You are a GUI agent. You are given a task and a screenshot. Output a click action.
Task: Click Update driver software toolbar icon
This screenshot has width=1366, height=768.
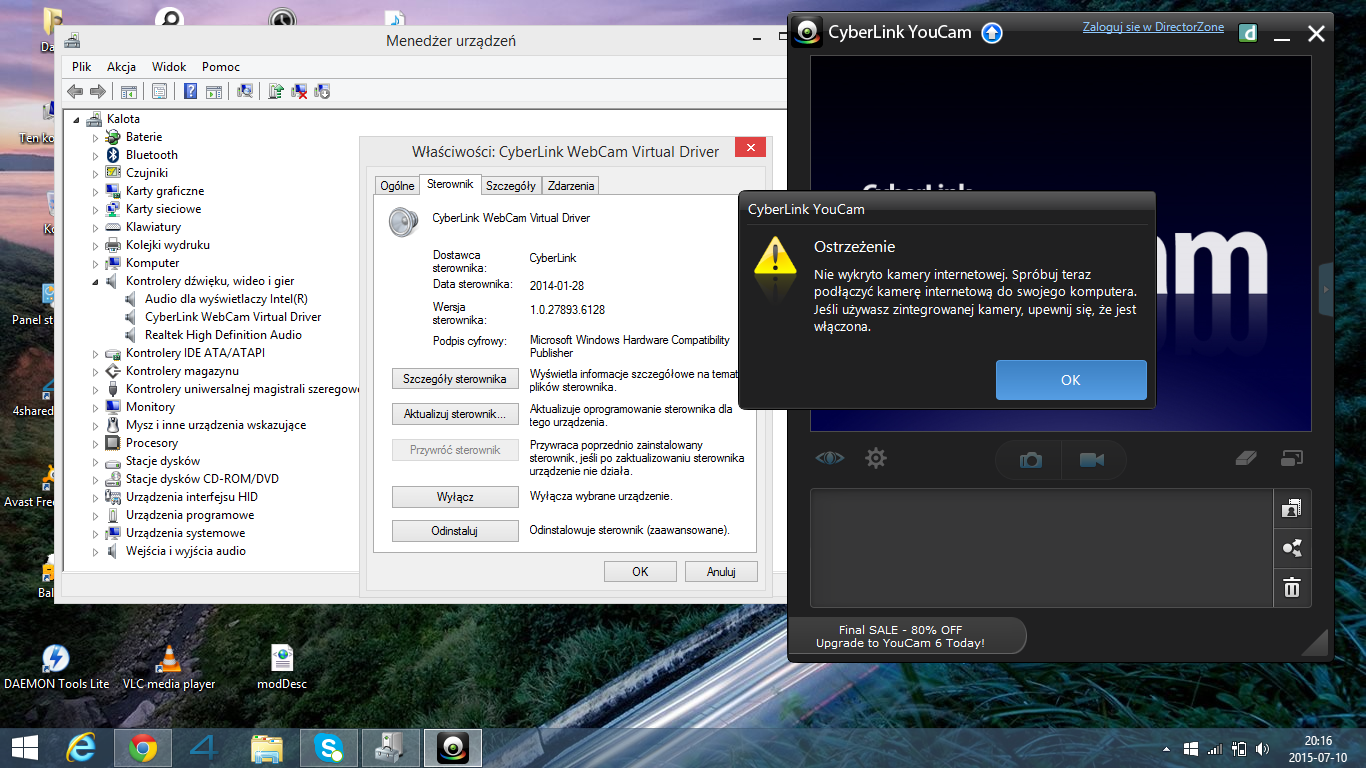click(277, 91)
